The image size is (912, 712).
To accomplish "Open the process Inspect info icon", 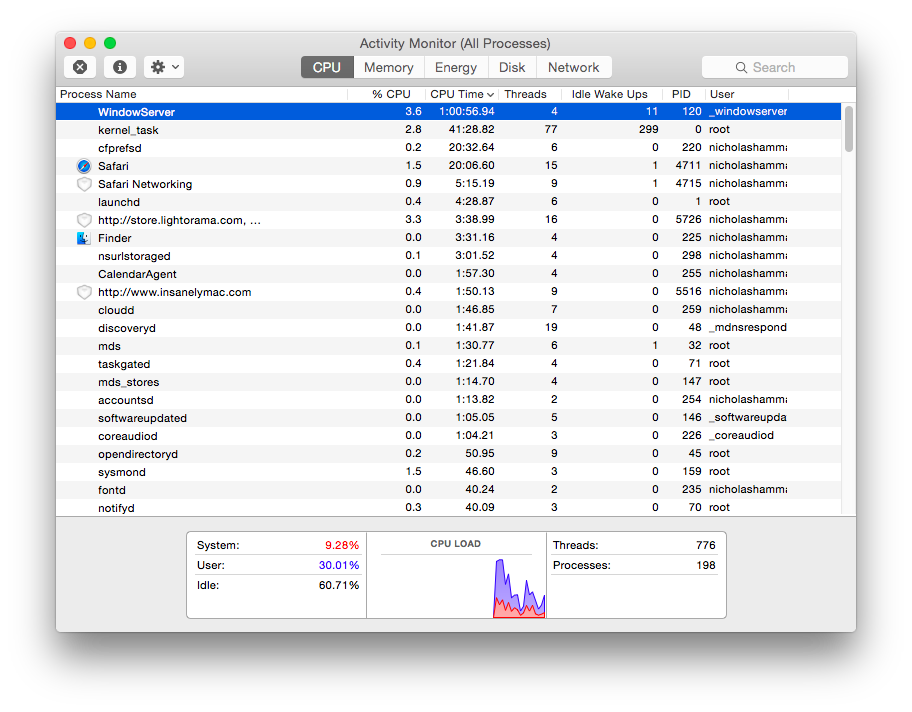I will (x=120, y=67).
